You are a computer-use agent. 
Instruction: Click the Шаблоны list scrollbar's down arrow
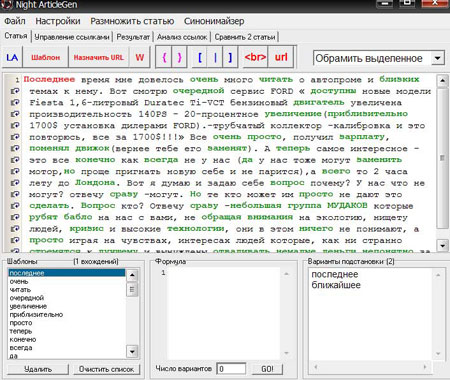click(x=132, y=351)
